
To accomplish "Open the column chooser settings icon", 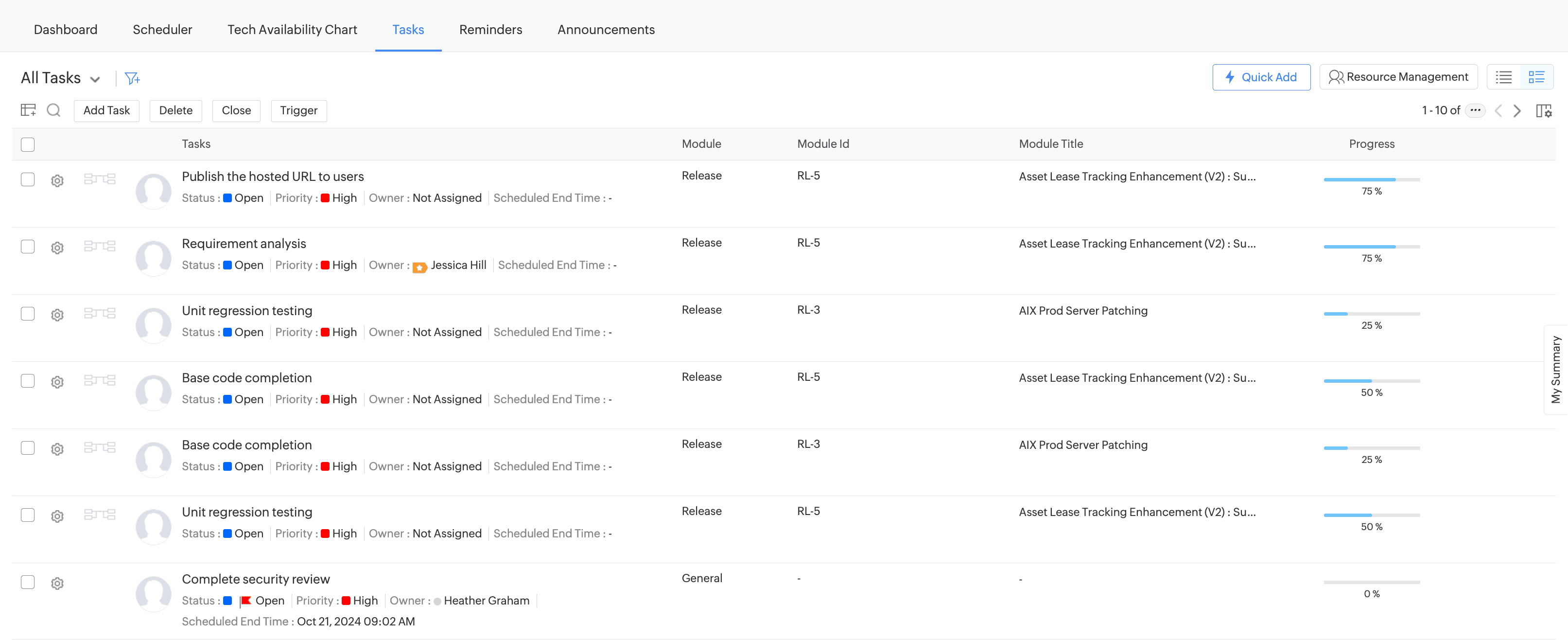I will (x=1544, y=111).
